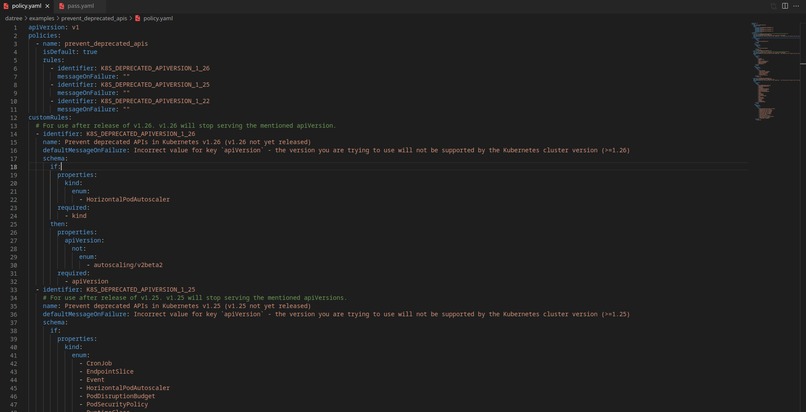Close the policy.yaml tab

(47, 6)
